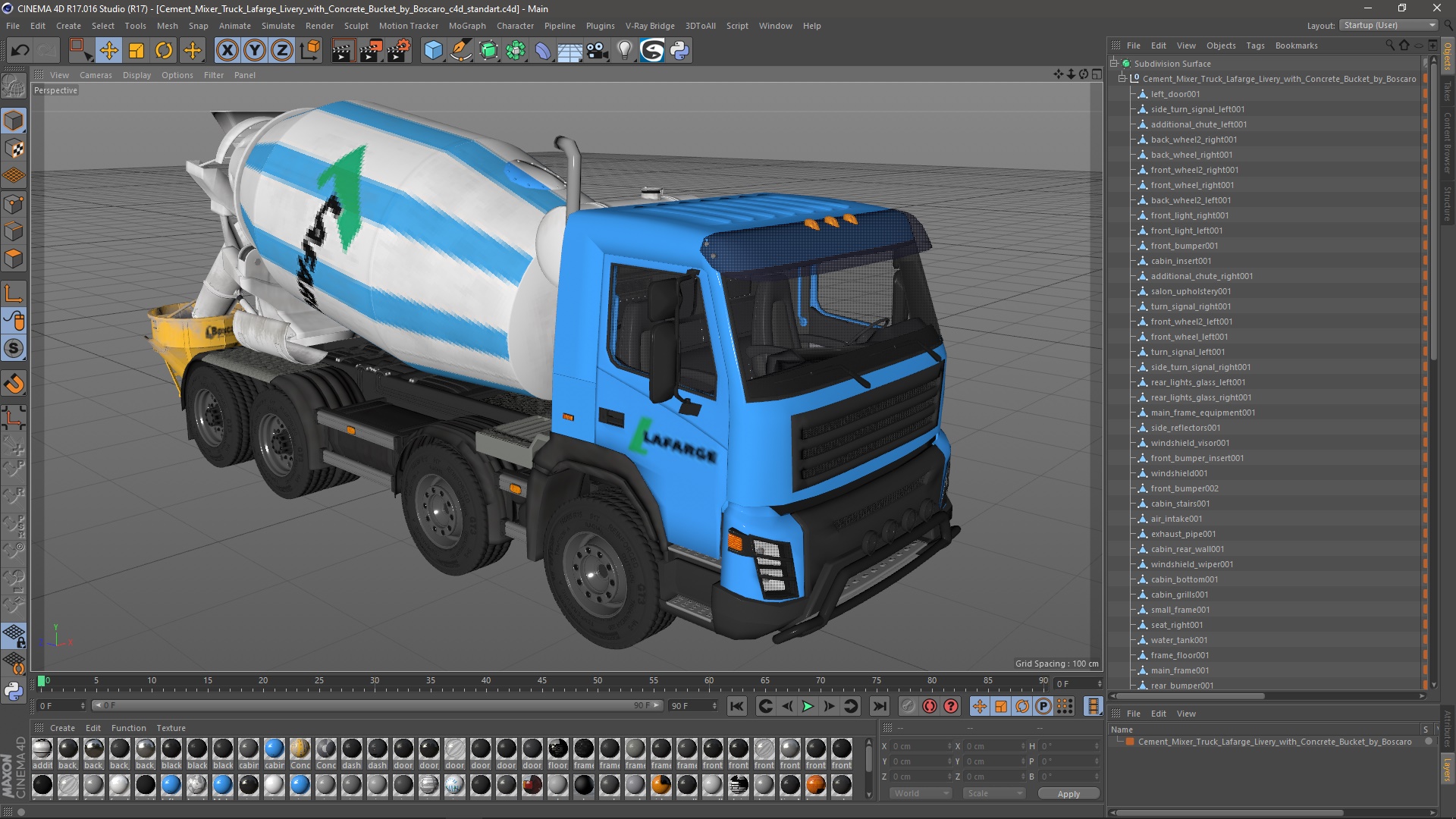The image size is (1456, 819).
Task: Click the Undo arrow icon
Action: click(20, 51)
